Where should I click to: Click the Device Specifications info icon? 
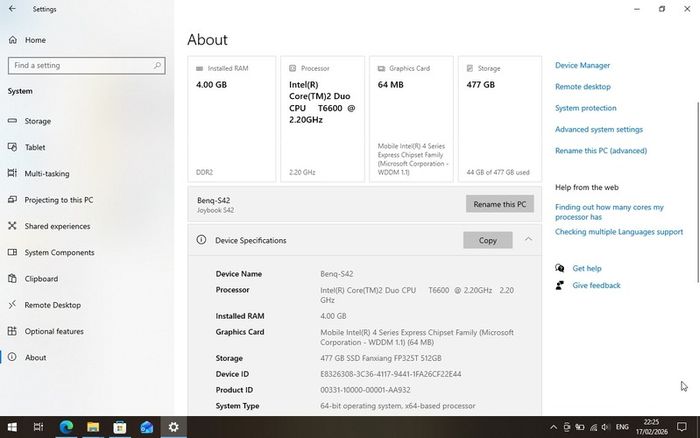201,240
